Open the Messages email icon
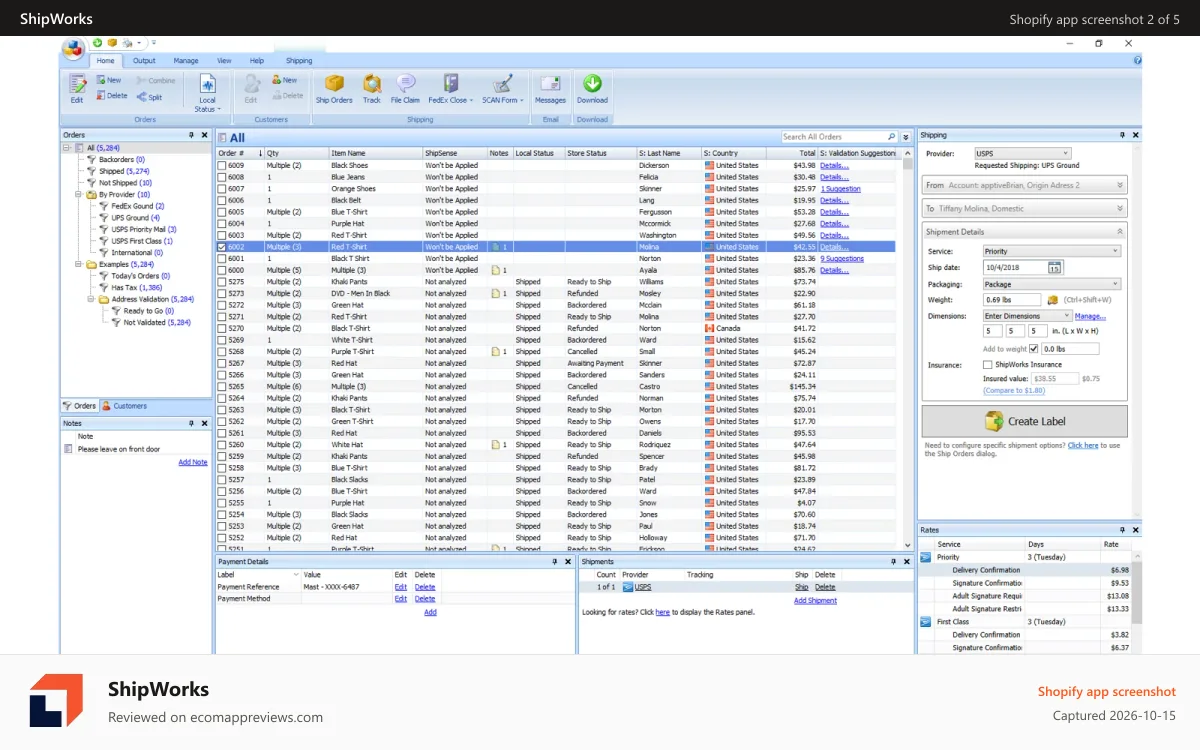The height and width of the screenshot is (750, 1200). (x=550, y=84)
